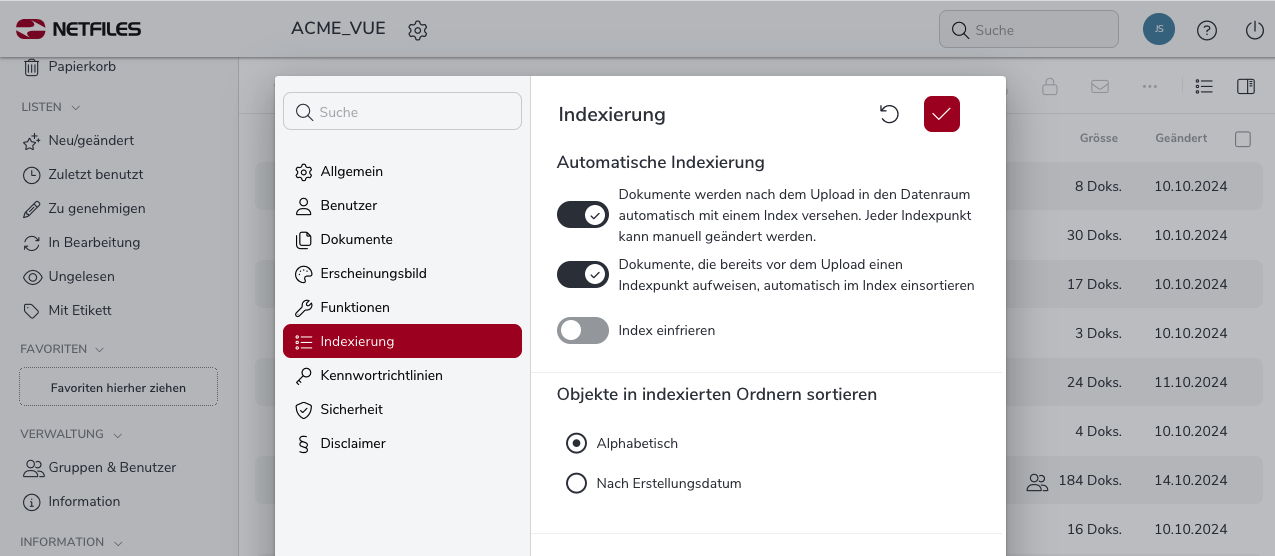Switch to list view icon
Viewport: 1275px width, 556px height.
[x=1204, y=87]
